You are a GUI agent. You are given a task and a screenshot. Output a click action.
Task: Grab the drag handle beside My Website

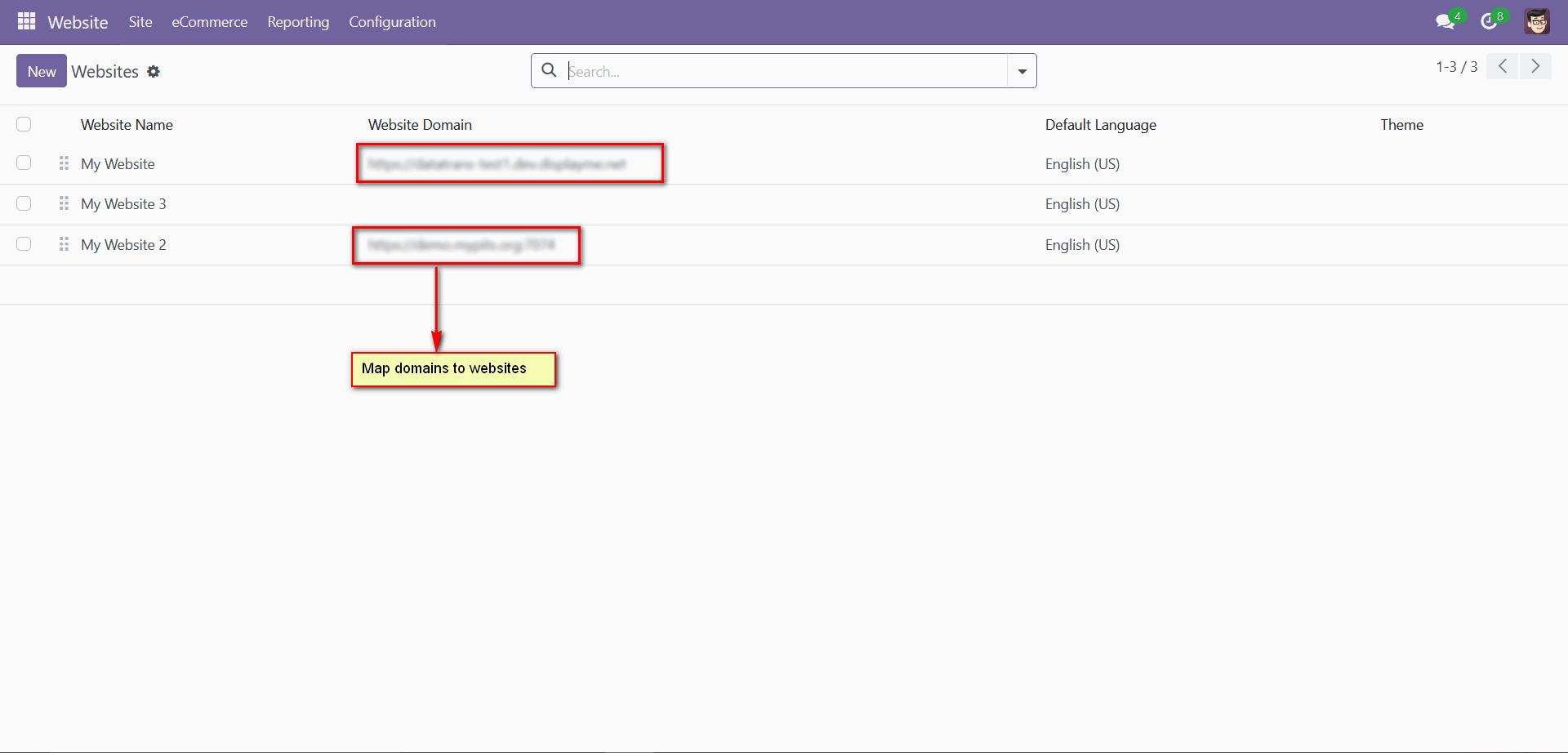tap(63, 163)
